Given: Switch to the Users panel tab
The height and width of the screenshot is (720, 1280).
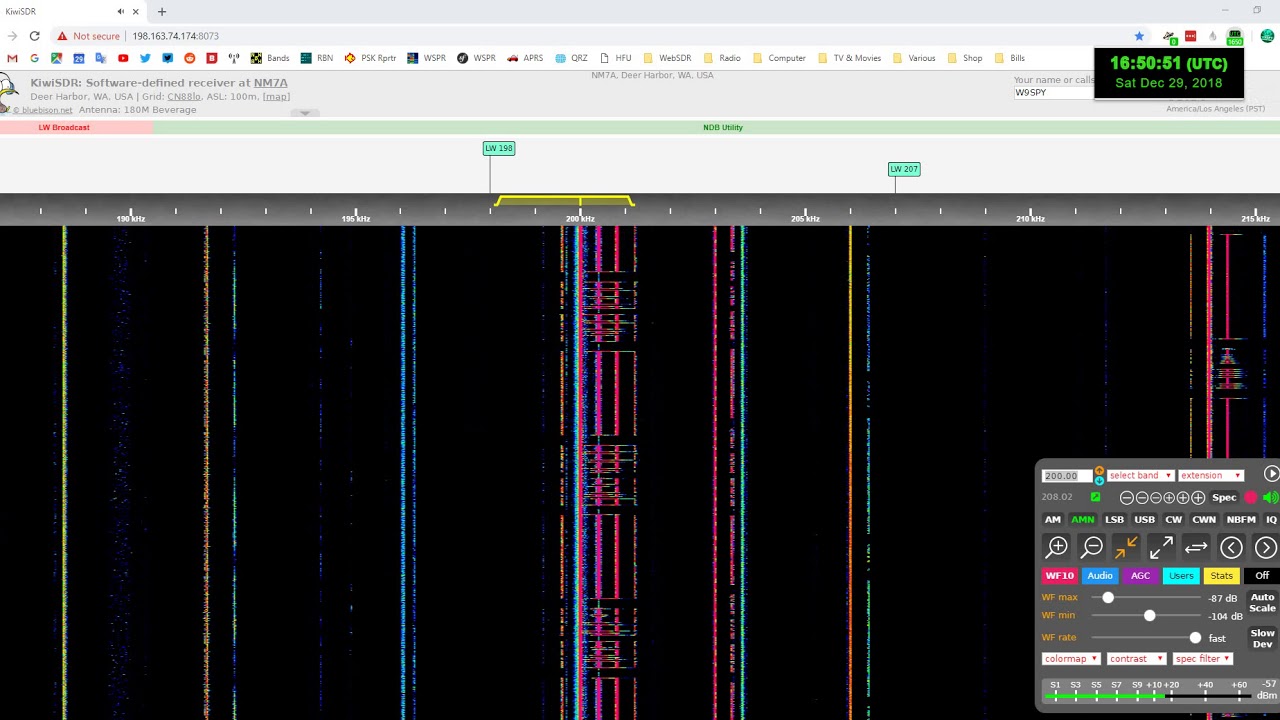Looking at the screenshot, I should pos(1181,575).
